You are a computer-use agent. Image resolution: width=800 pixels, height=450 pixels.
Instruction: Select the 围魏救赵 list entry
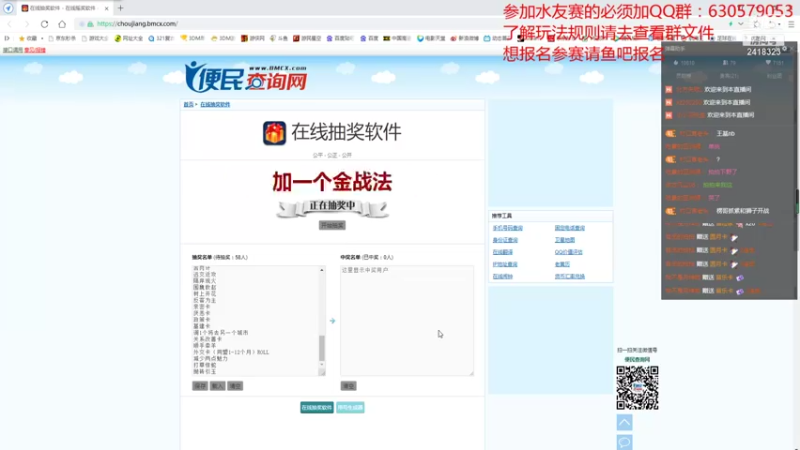(x=205, y=287)
